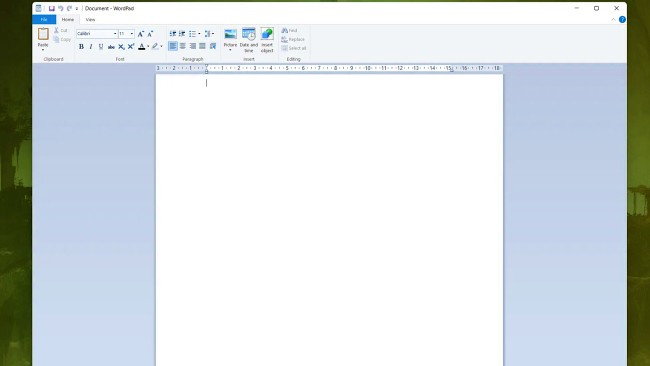This screenshot has width=650, height=366.
Task: Click the Copy button
Action: [62, 39]
